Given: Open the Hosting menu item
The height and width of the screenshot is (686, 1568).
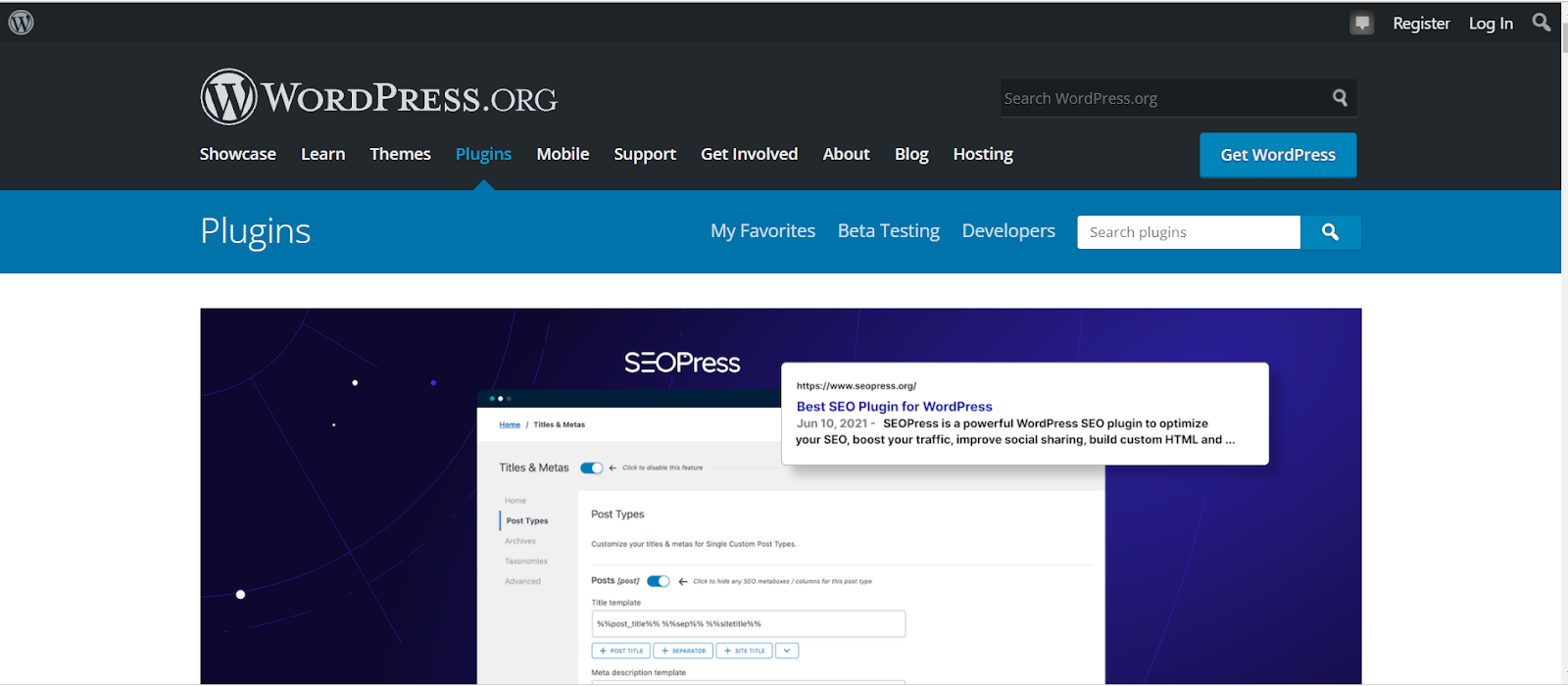Looking at the screenshot, I should 983,154.
